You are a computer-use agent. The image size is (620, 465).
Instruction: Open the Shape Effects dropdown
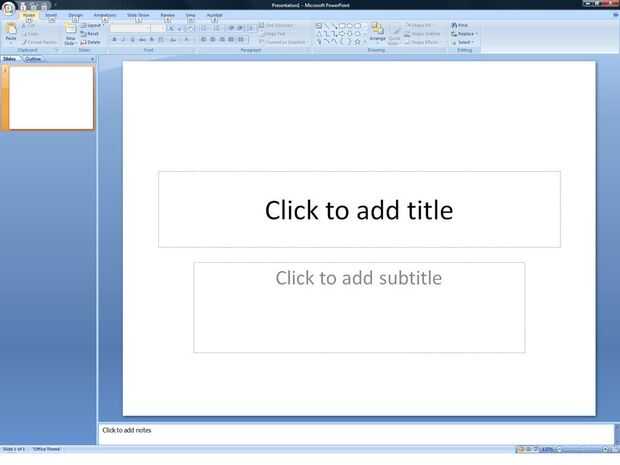coord(422,42)
